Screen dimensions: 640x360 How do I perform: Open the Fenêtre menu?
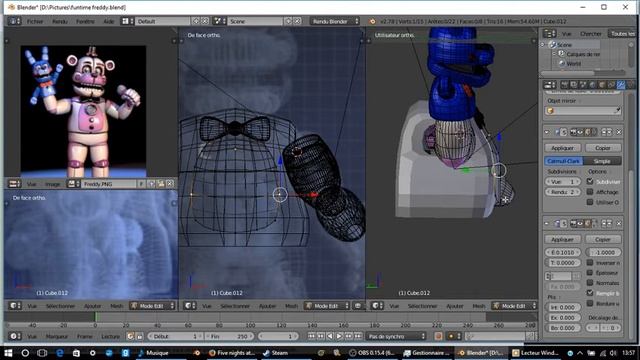85,21
